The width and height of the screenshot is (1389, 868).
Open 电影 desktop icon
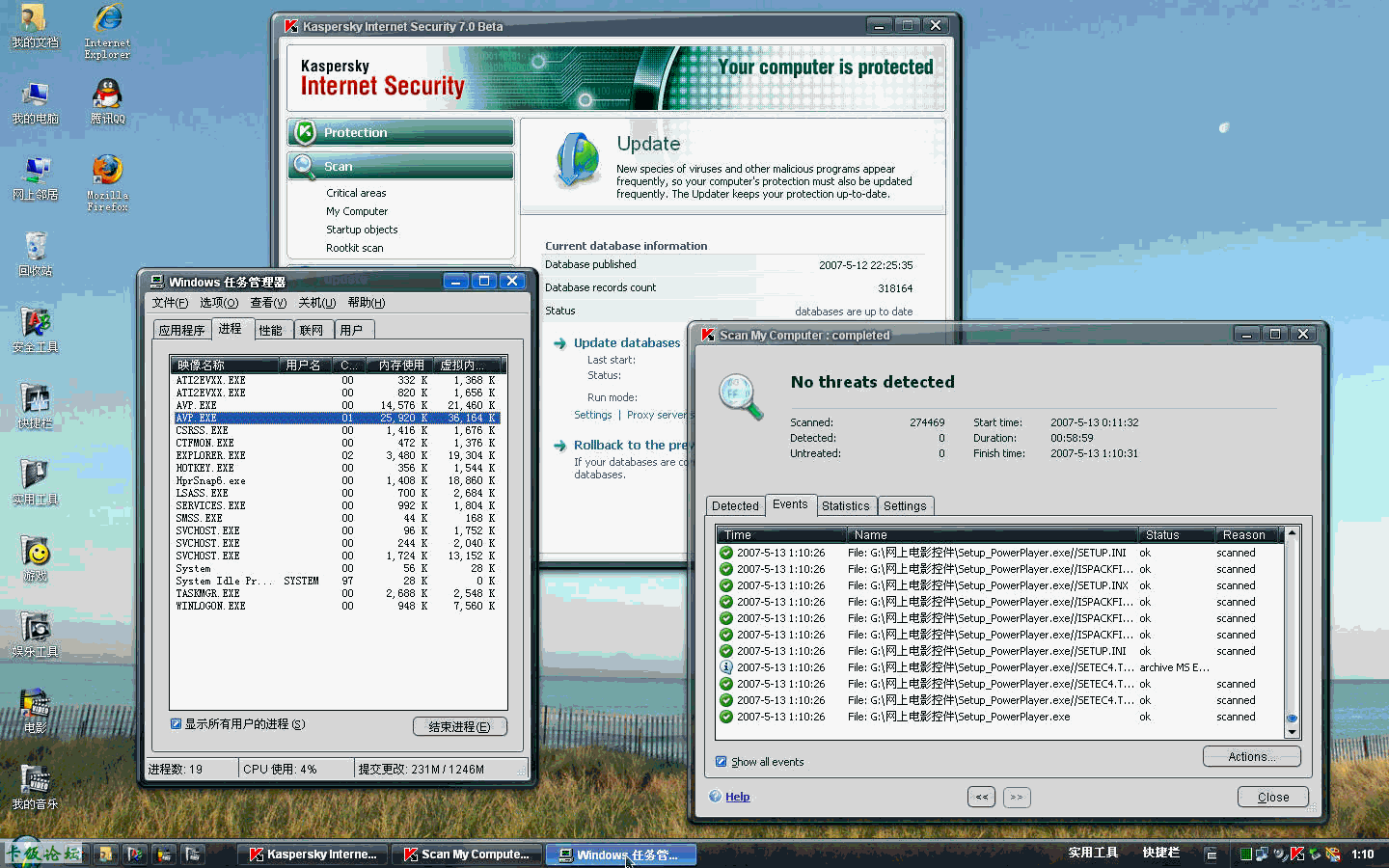click(x=35, y=711)
